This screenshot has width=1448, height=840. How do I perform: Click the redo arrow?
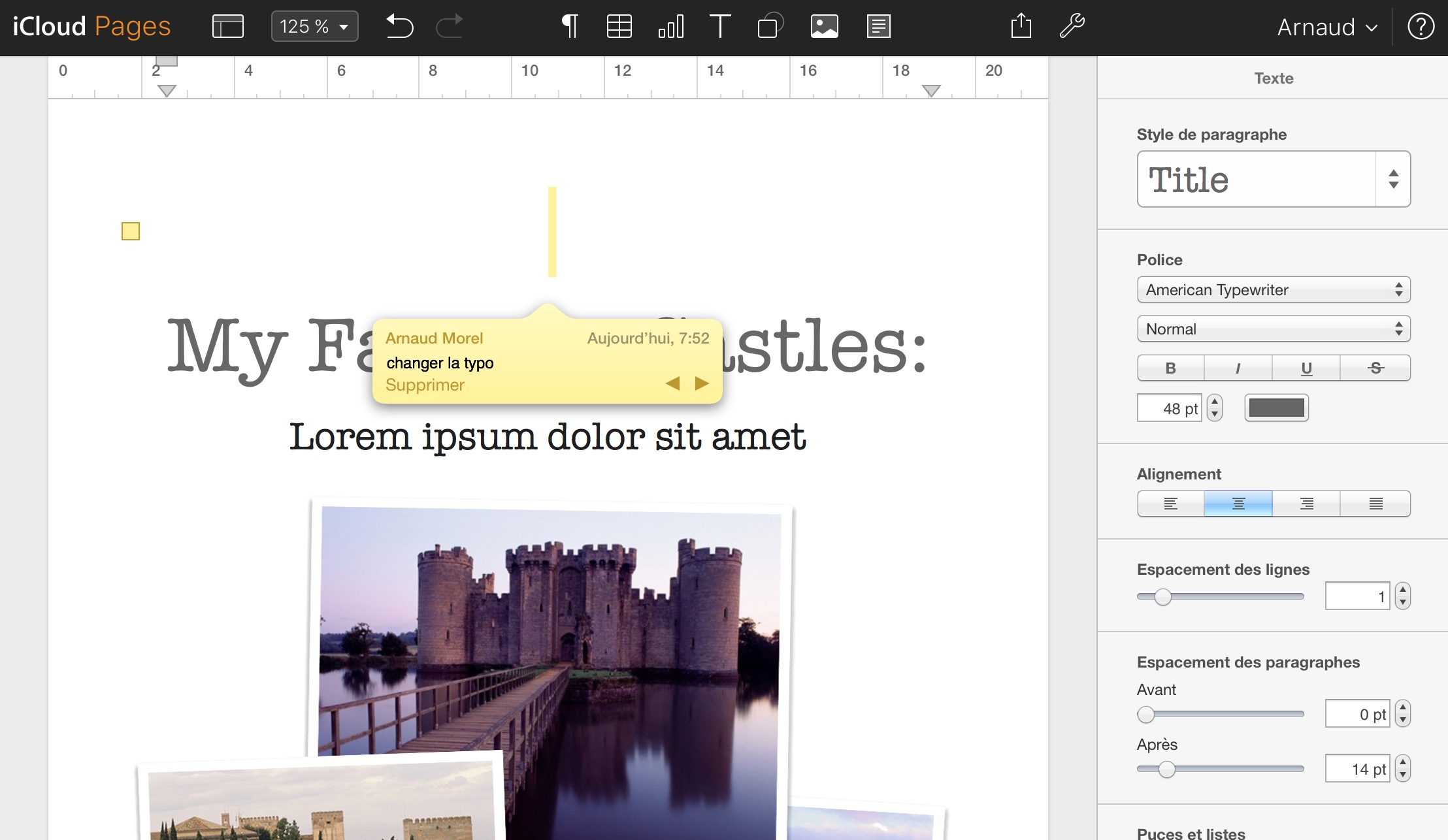pyautogui.click(x=450, y=27)
